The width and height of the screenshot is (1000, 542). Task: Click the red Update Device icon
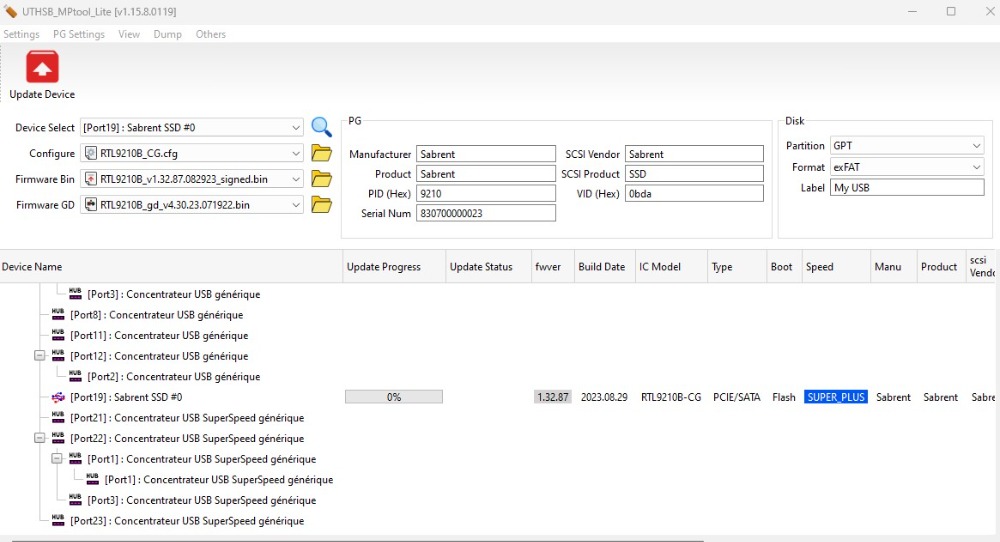click(42, 68)
